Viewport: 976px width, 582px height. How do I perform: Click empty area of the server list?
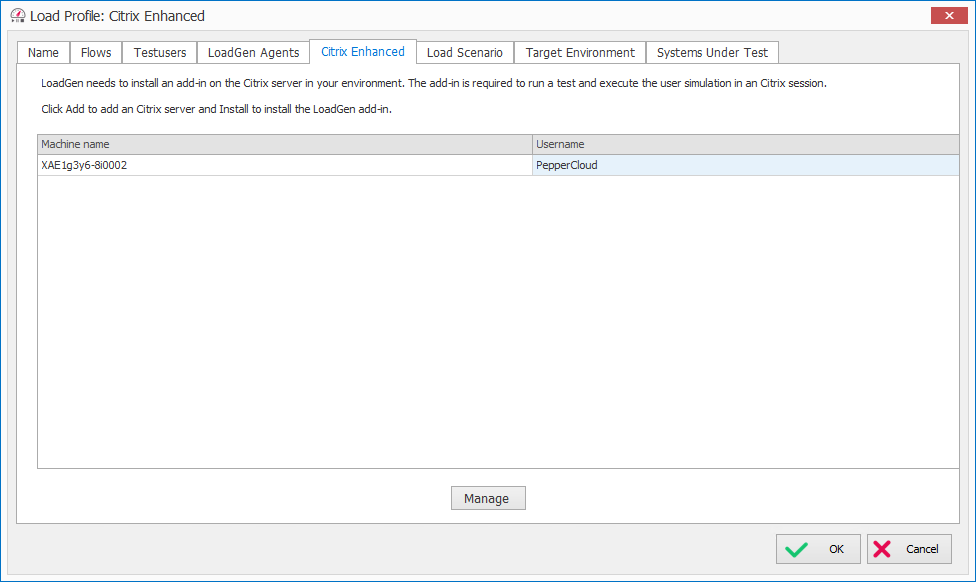point(497,320)
